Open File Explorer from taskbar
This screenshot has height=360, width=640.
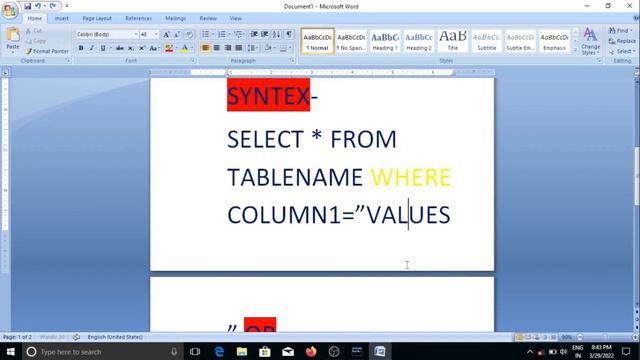[x=242, y=351]
